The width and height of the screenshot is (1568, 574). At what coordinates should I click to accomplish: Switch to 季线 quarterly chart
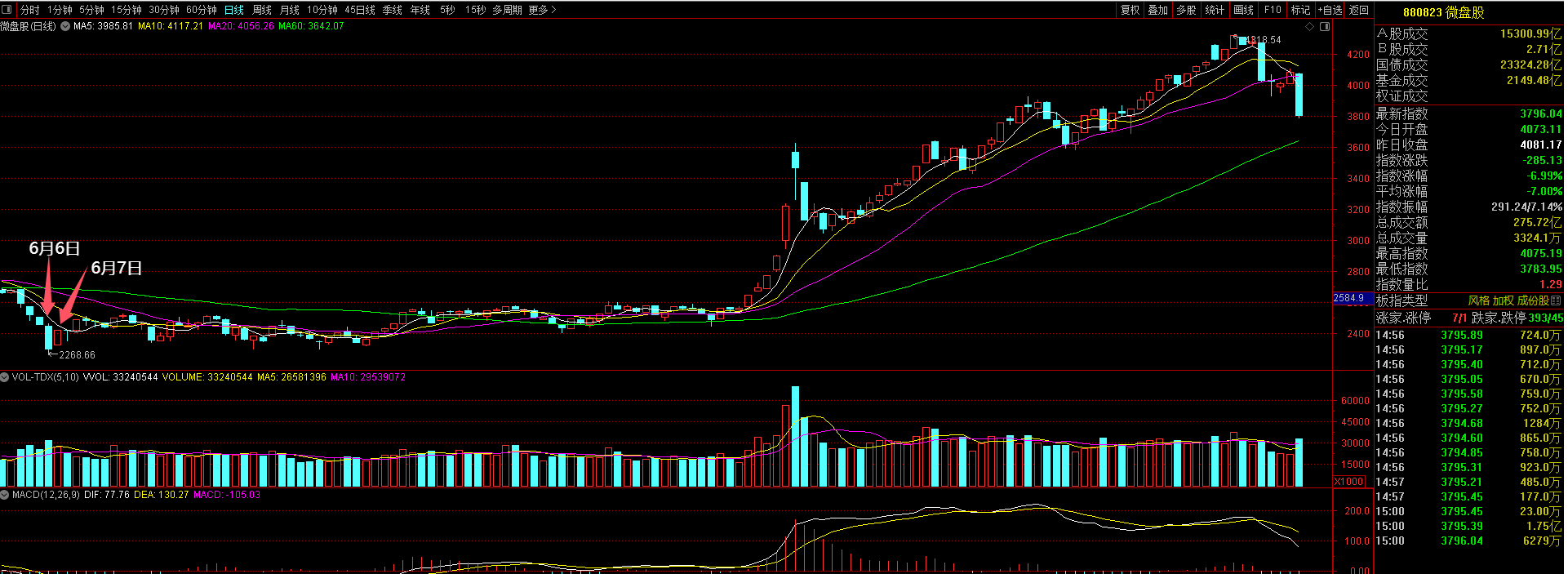pos(393,10)
